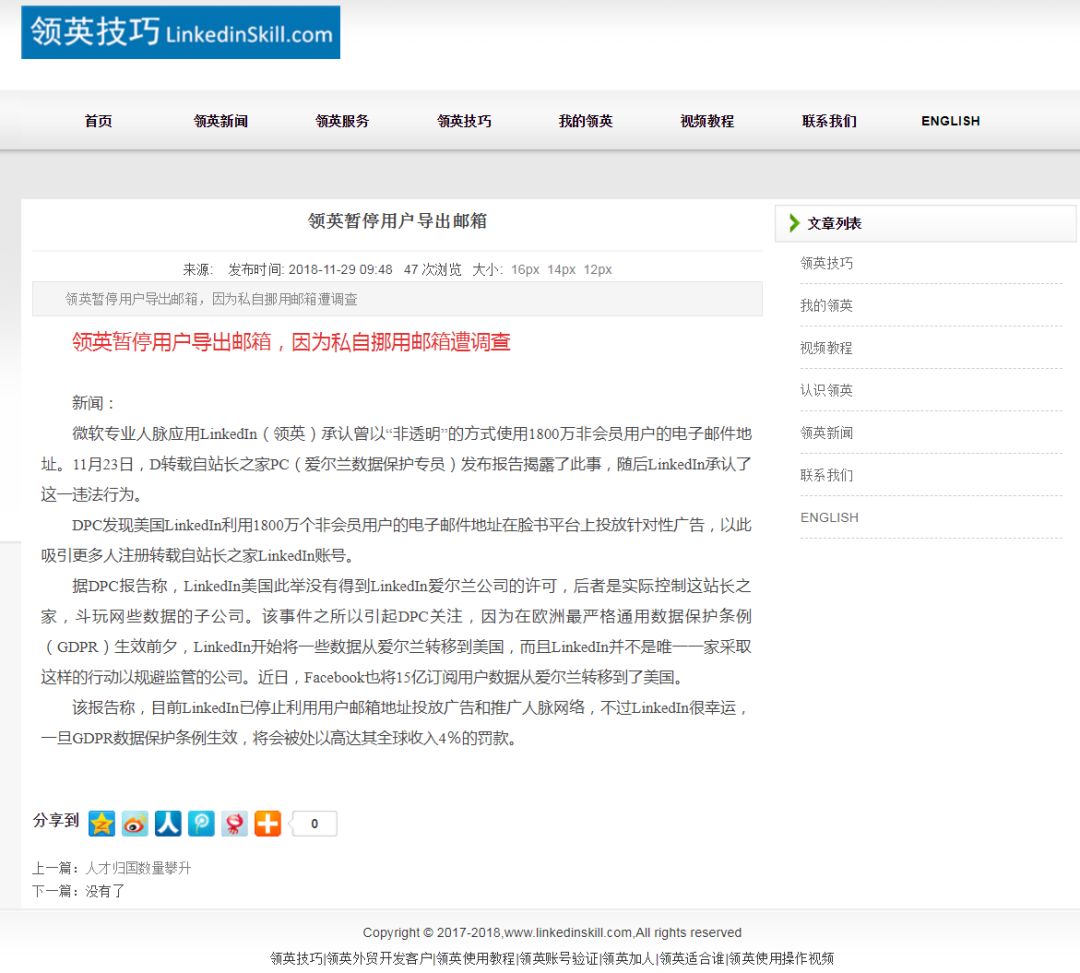Open 我的领英 in navigation bar
Viewport: 1080px width, 973px height.
[x=585, y=121]
